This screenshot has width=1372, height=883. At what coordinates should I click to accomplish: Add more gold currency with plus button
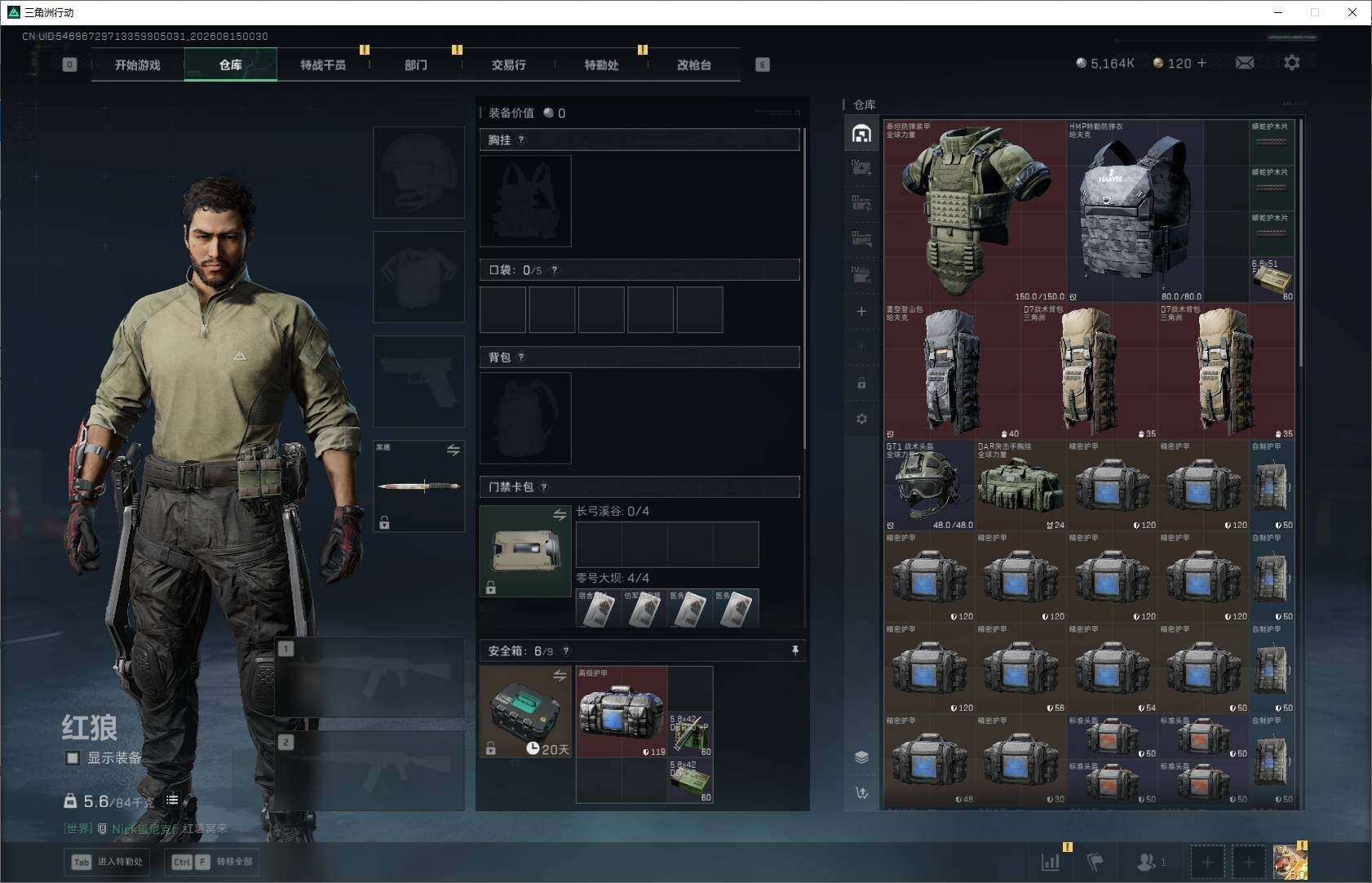[1202, 63]
